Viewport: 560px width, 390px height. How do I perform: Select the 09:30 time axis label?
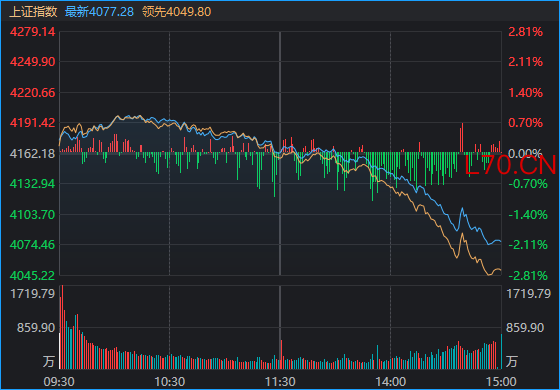[59, 382]
